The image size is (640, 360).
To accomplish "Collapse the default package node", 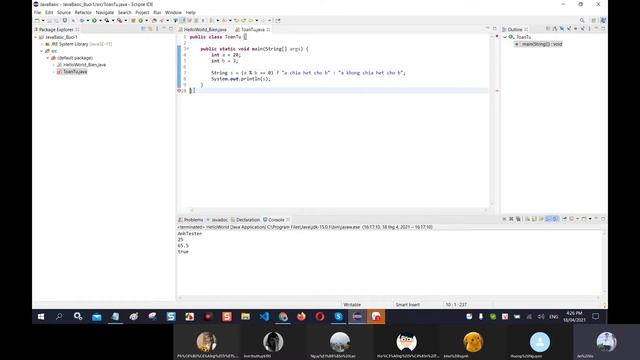I will [47, 58].
